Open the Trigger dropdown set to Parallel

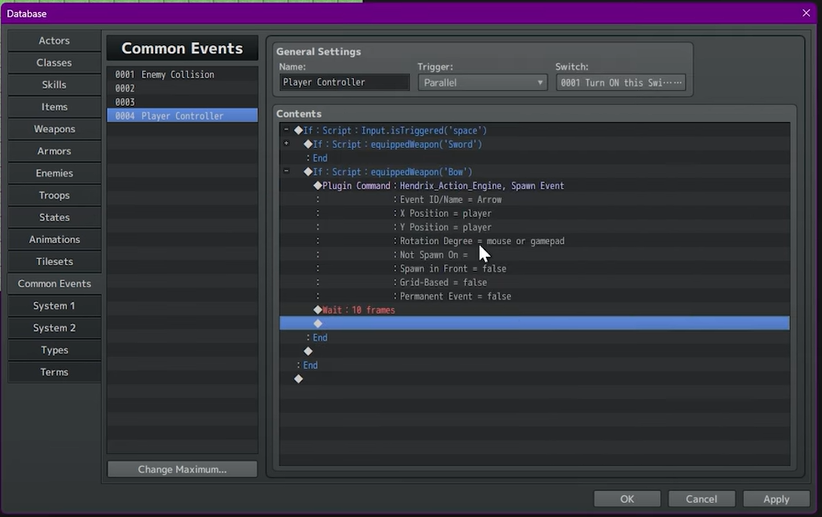(482, 83)
